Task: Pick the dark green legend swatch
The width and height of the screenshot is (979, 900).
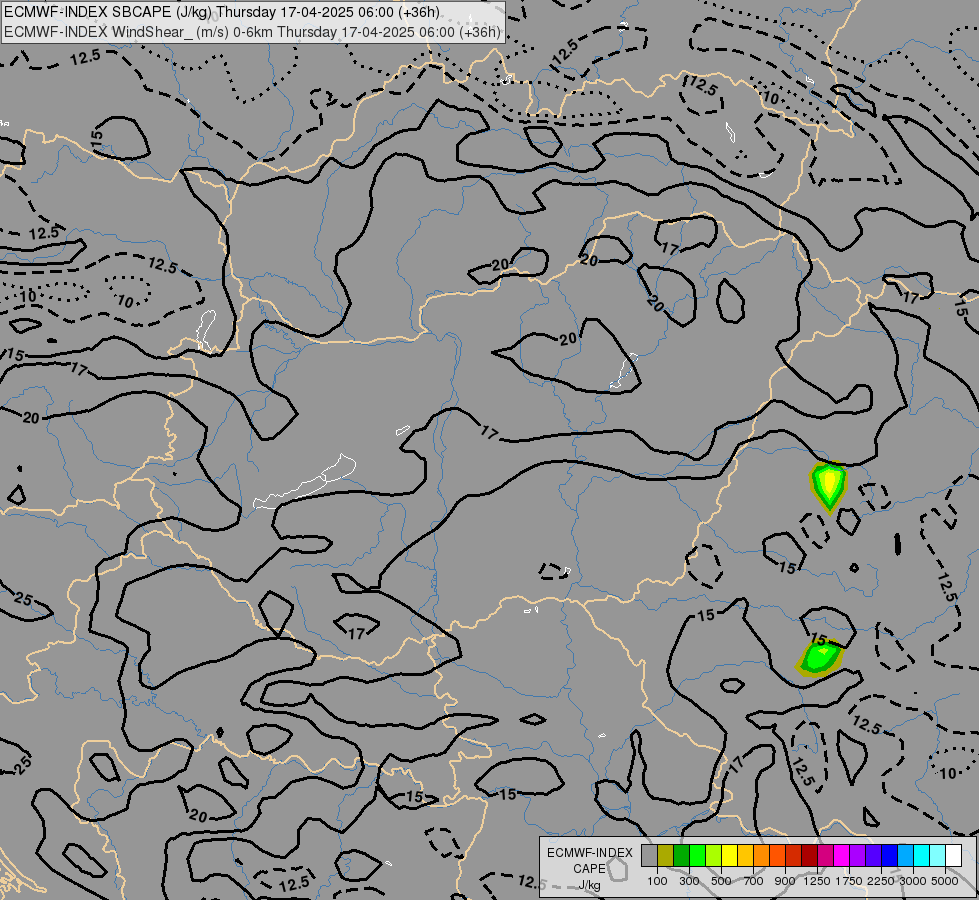Action: 681,855
